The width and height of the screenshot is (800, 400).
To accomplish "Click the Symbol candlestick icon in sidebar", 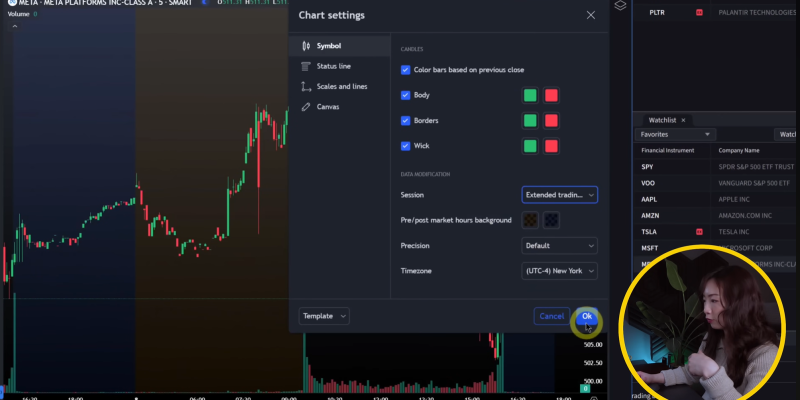I will click(x=307, y=46).
